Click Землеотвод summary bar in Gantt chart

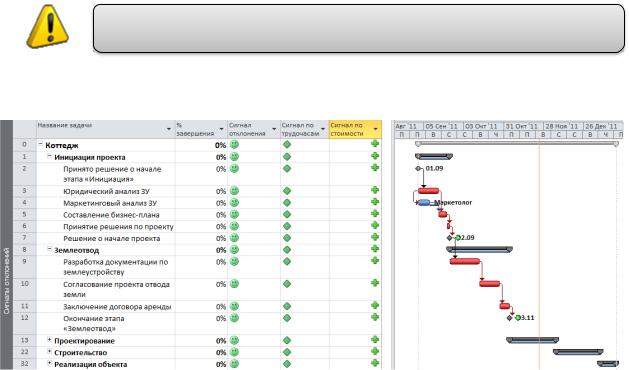[479, 249]
